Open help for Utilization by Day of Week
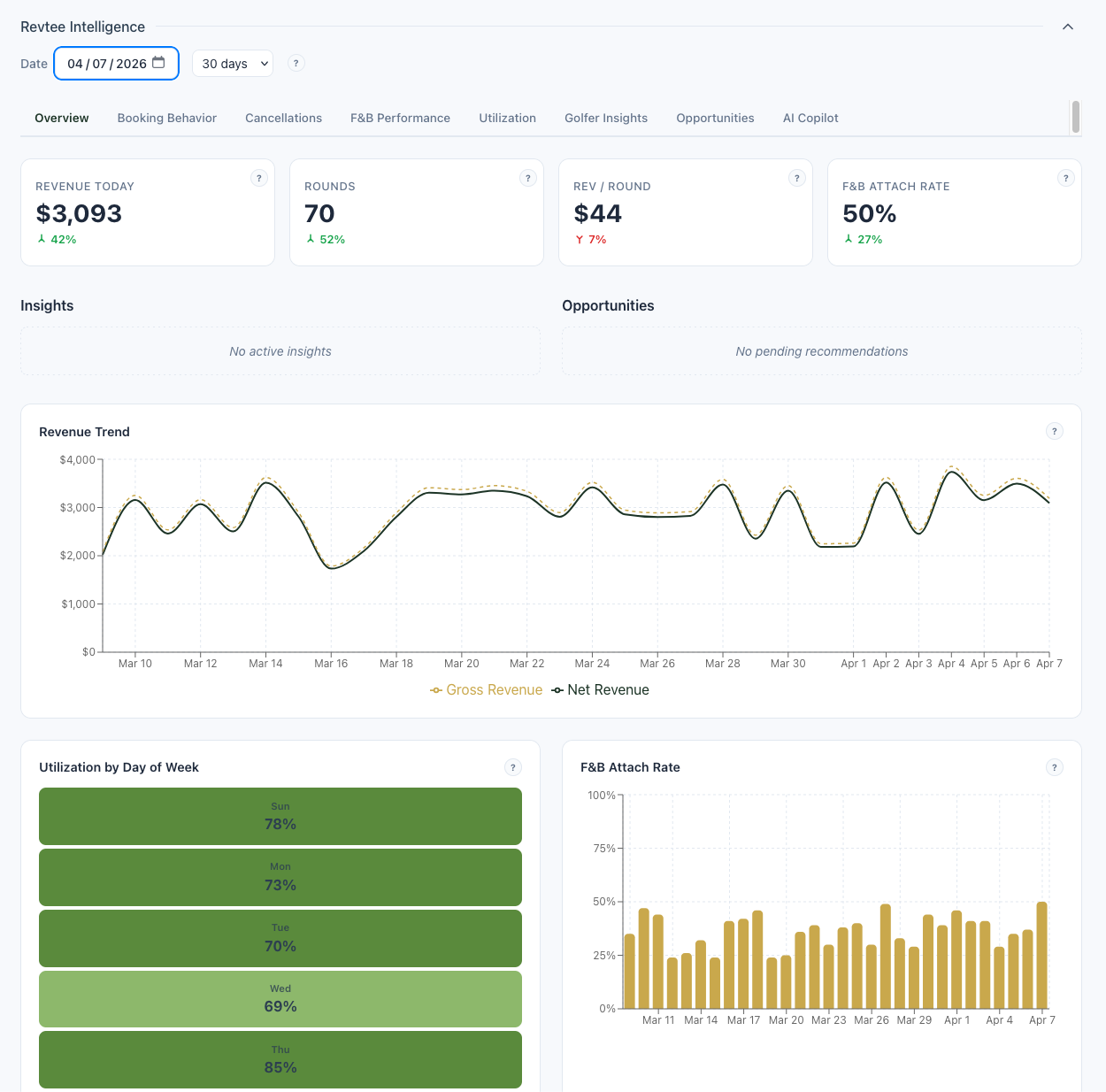This screenshot has width=1106, height=1092. click(512, 767)
